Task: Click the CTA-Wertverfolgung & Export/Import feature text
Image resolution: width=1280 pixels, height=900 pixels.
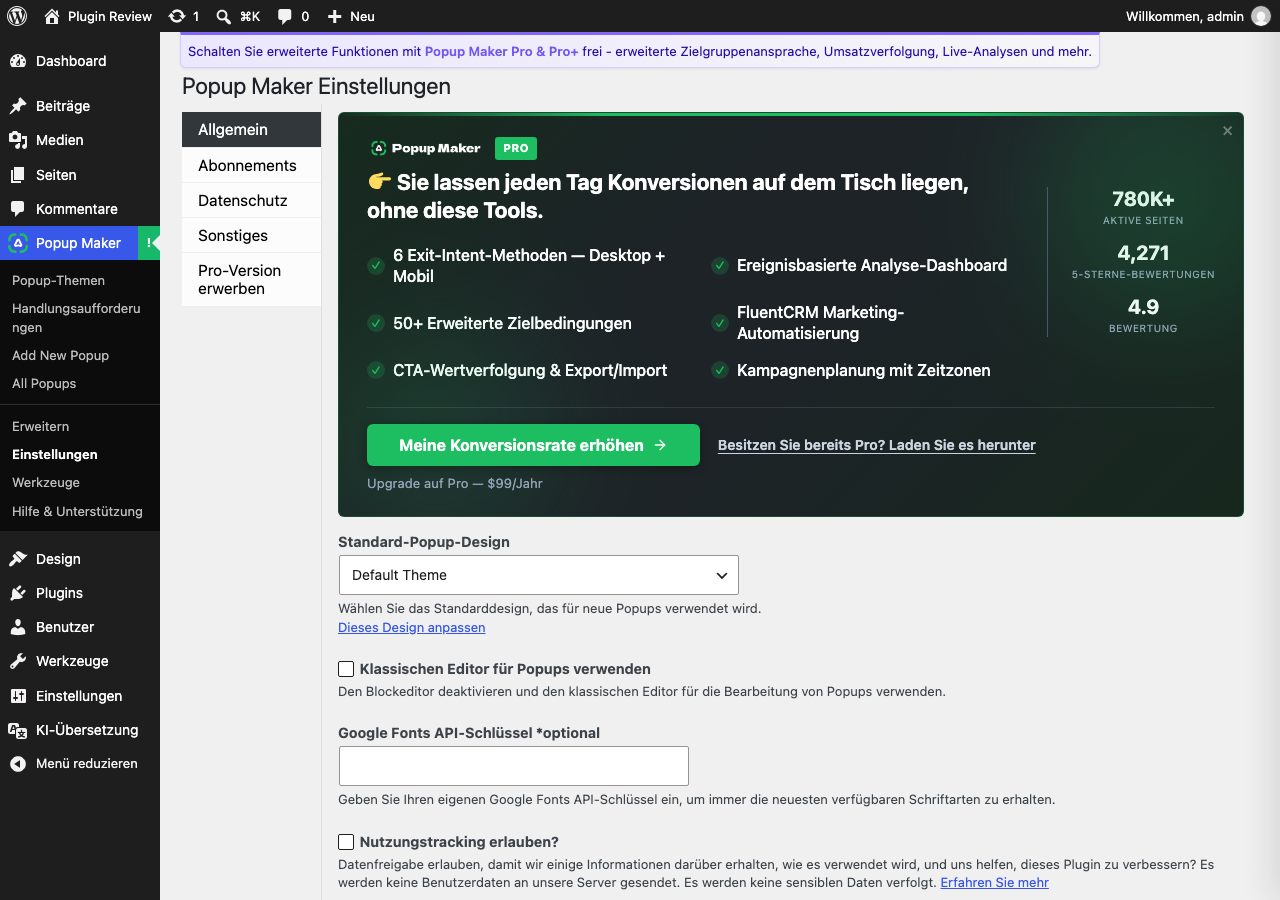Action: (x=530, y=371)
